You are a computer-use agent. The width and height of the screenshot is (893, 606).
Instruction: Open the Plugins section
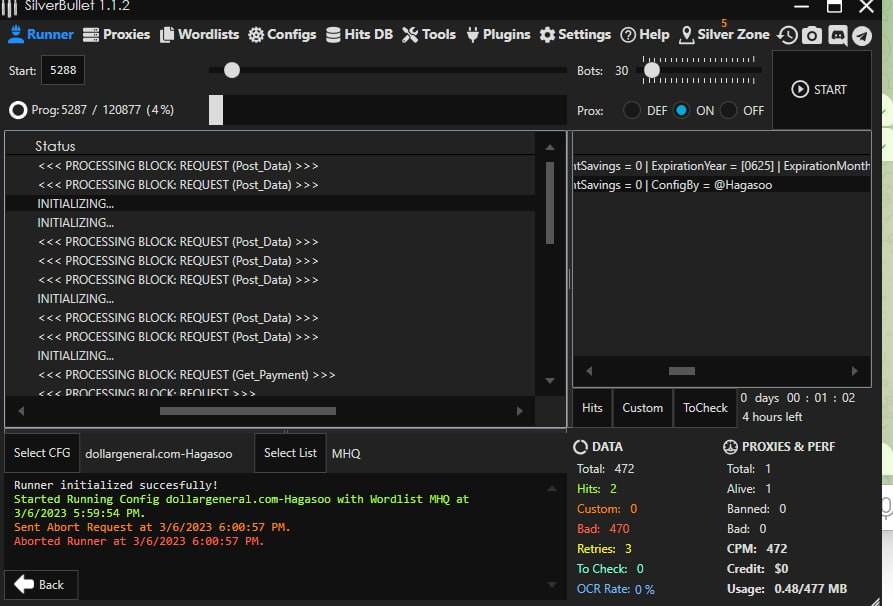tap(495, 34)
